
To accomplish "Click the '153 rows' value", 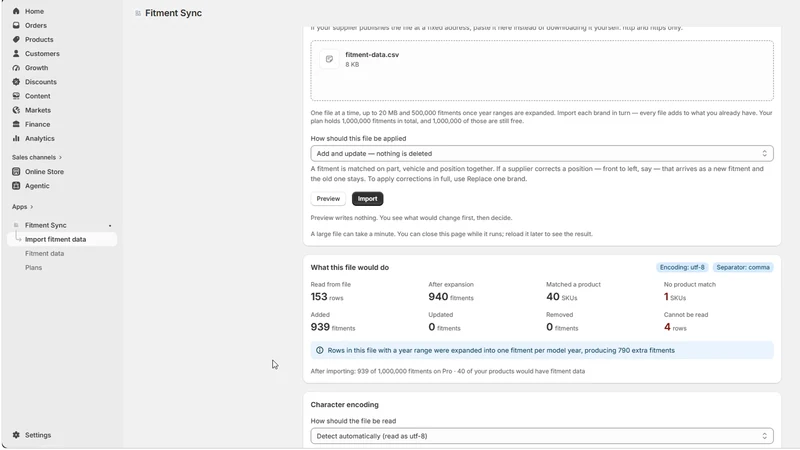I will [x=327, y=297].
